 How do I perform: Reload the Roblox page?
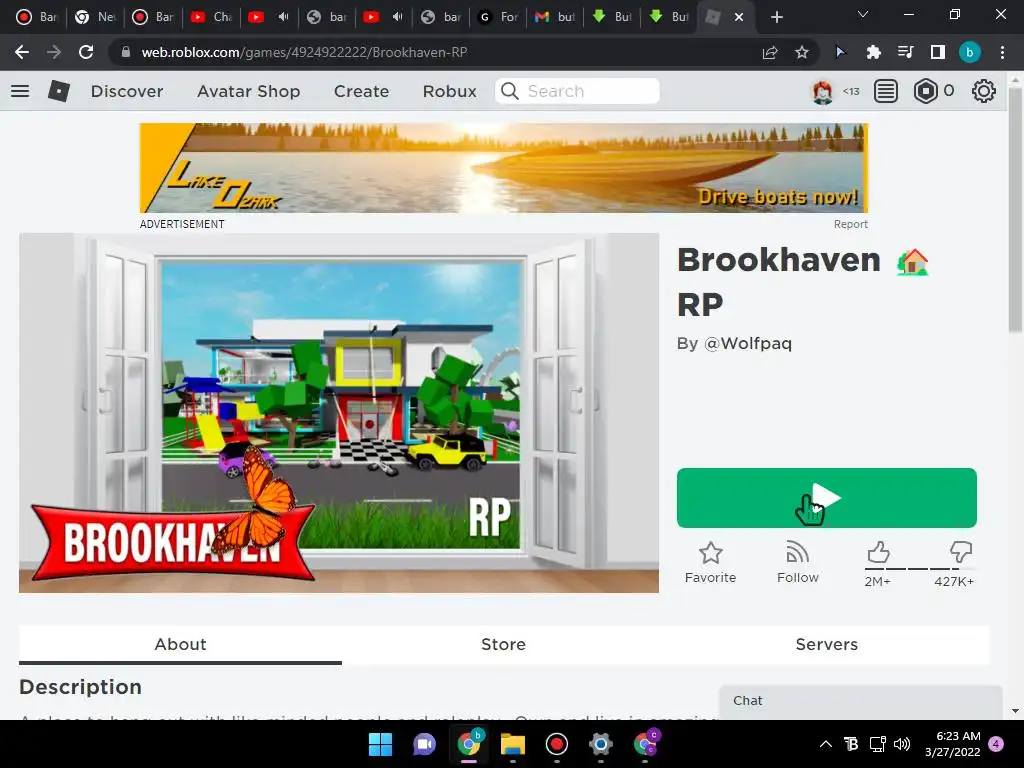[86, 52]
